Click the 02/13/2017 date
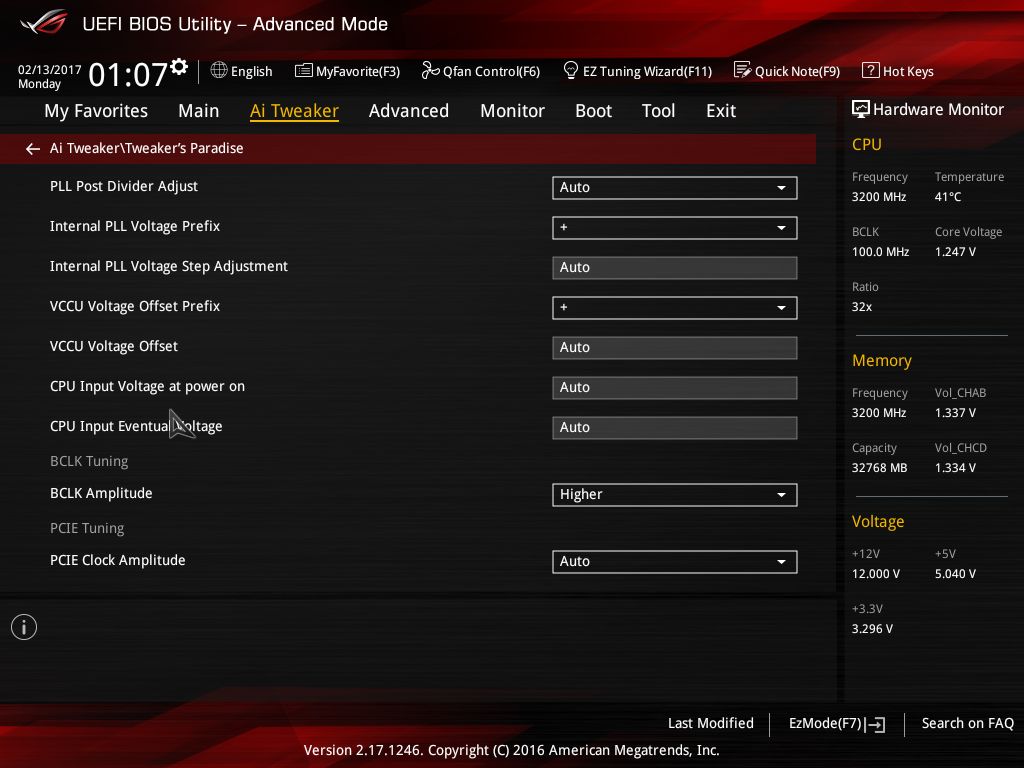 tap(50, 70)
